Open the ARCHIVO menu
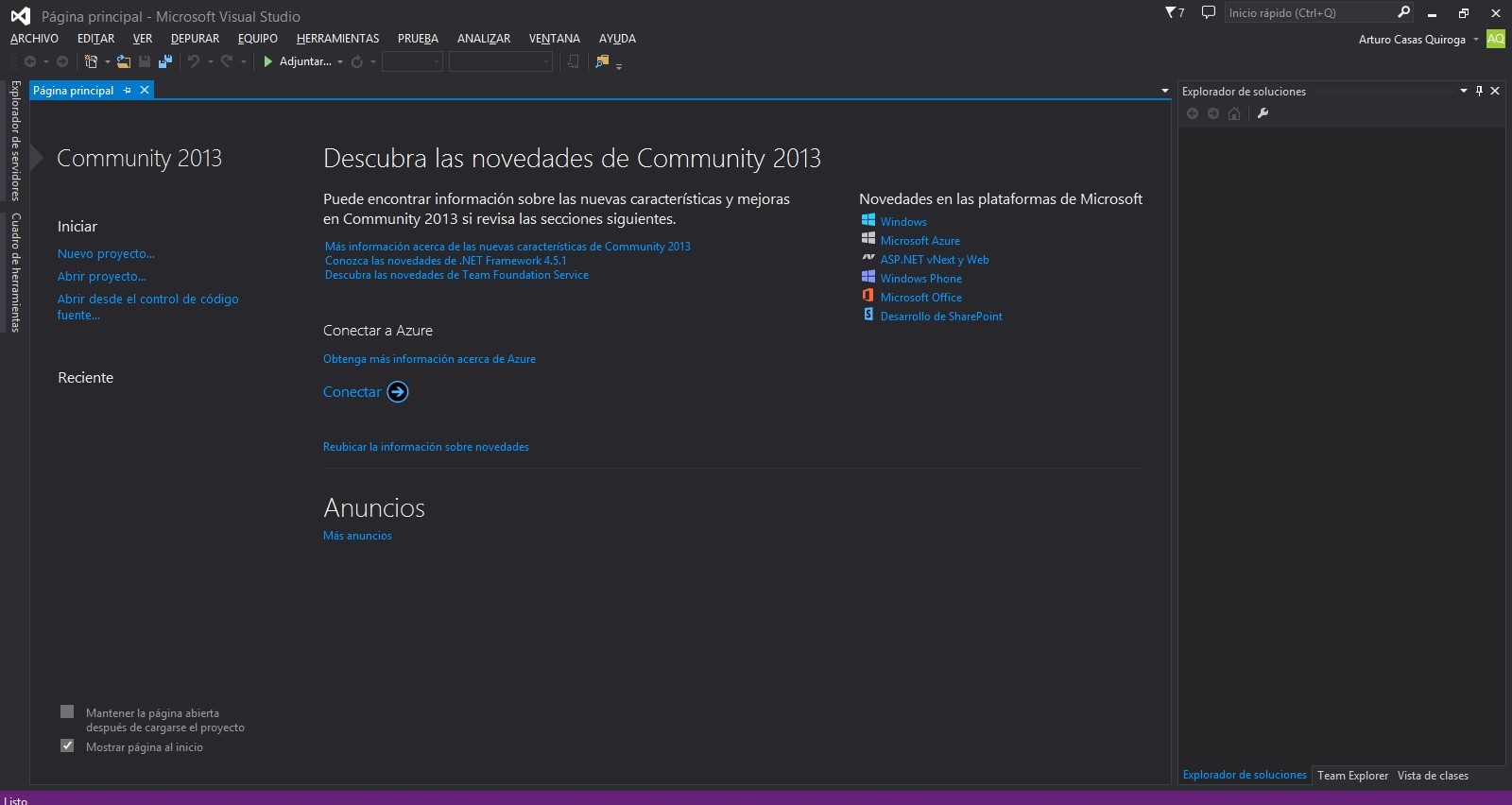The image size is (1512, 805). pyautogui.click(x=34, y=39)
